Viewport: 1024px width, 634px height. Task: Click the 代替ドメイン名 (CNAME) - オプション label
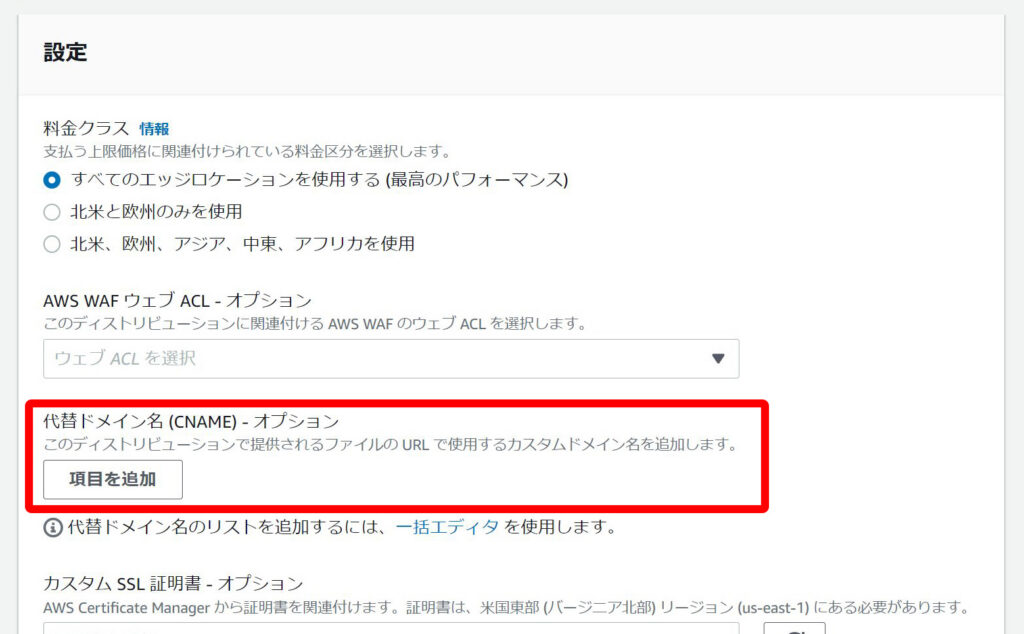pos(191,421)
